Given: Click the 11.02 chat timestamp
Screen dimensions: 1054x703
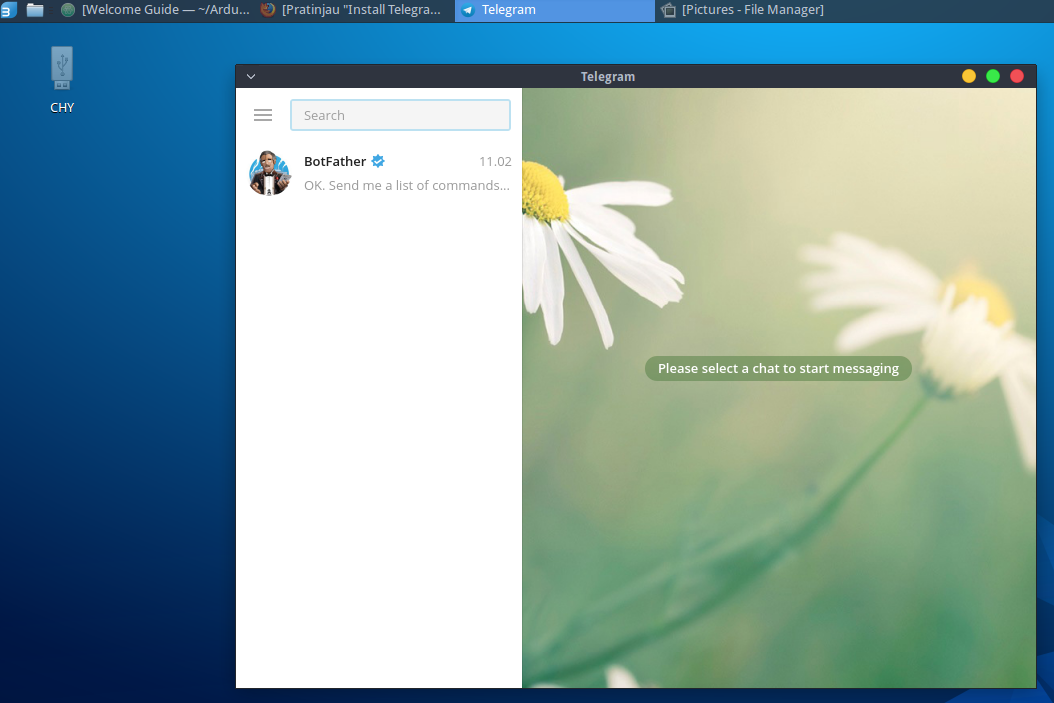Looking at the screenshot, I should point(495,161).
